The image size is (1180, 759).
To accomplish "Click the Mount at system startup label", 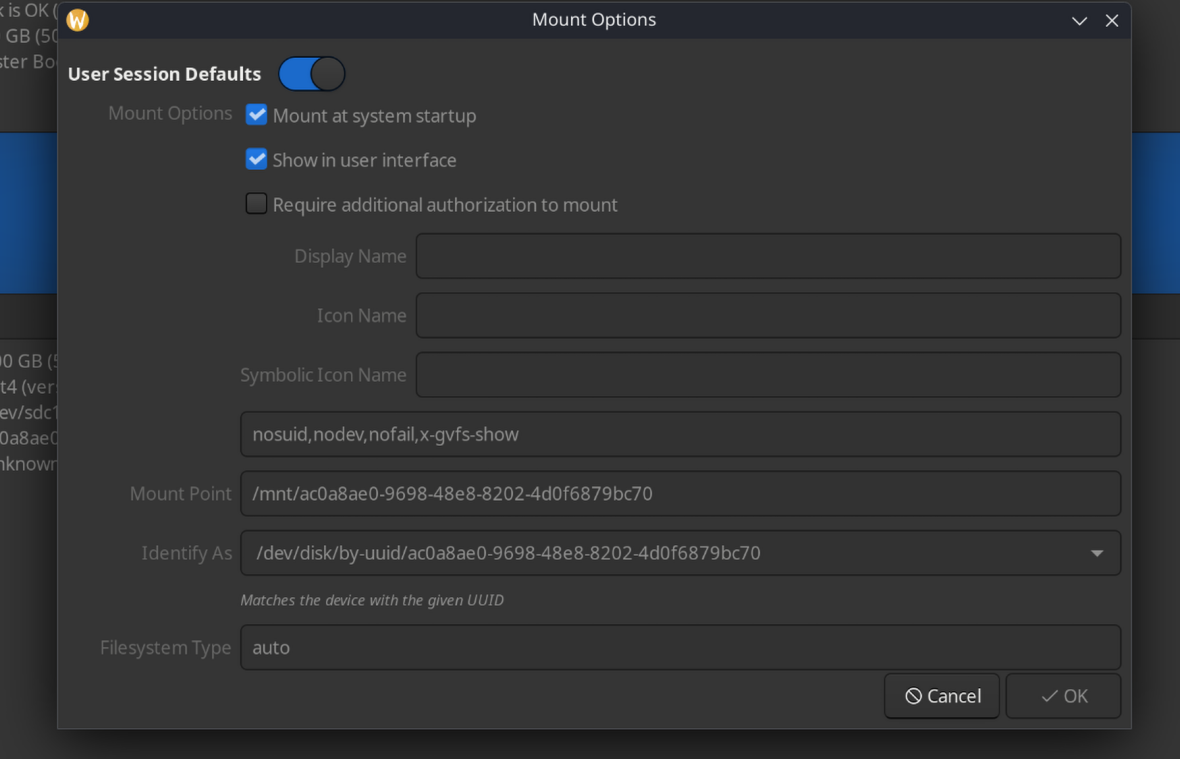I will point(374,116).
